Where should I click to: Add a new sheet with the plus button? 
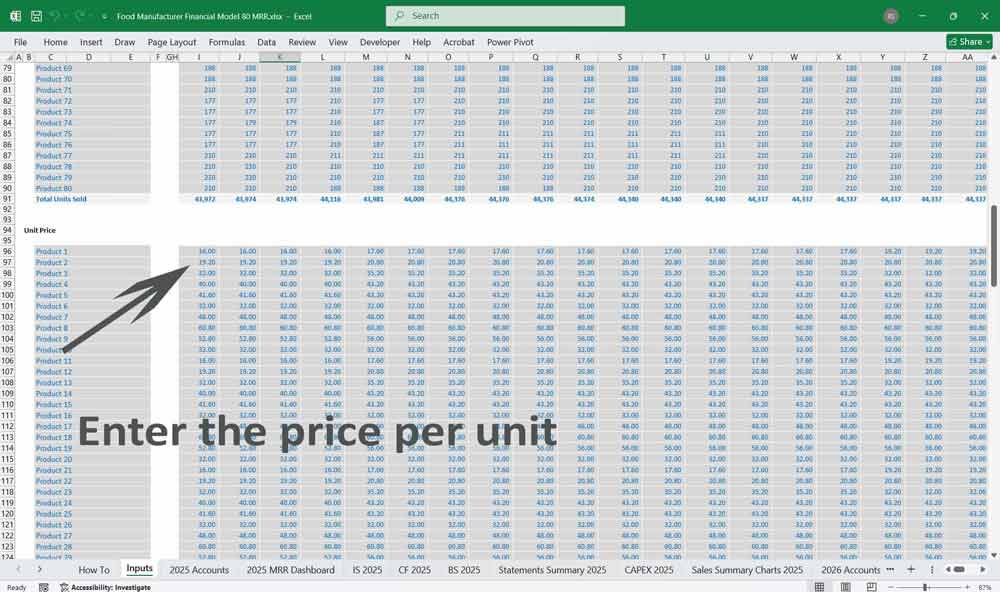pos(911,568)
